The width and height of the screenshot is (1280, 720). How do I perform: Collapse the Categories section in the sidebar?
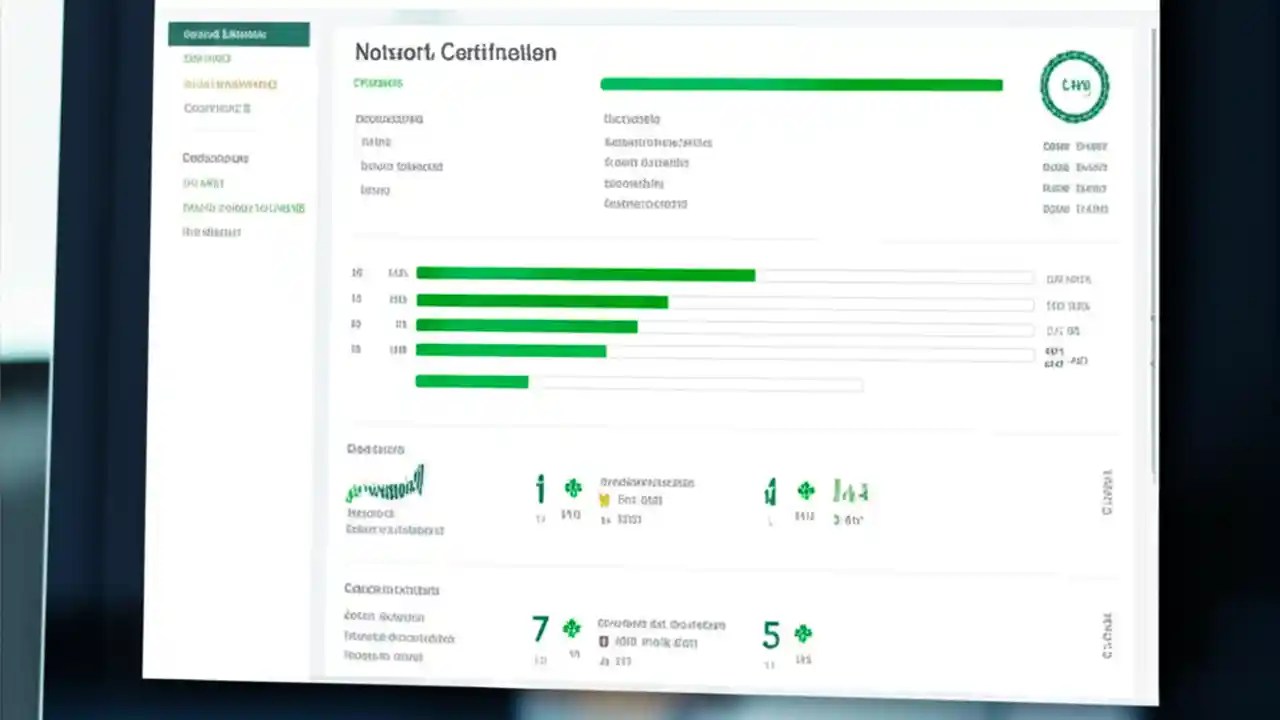[x=215, y=158]
